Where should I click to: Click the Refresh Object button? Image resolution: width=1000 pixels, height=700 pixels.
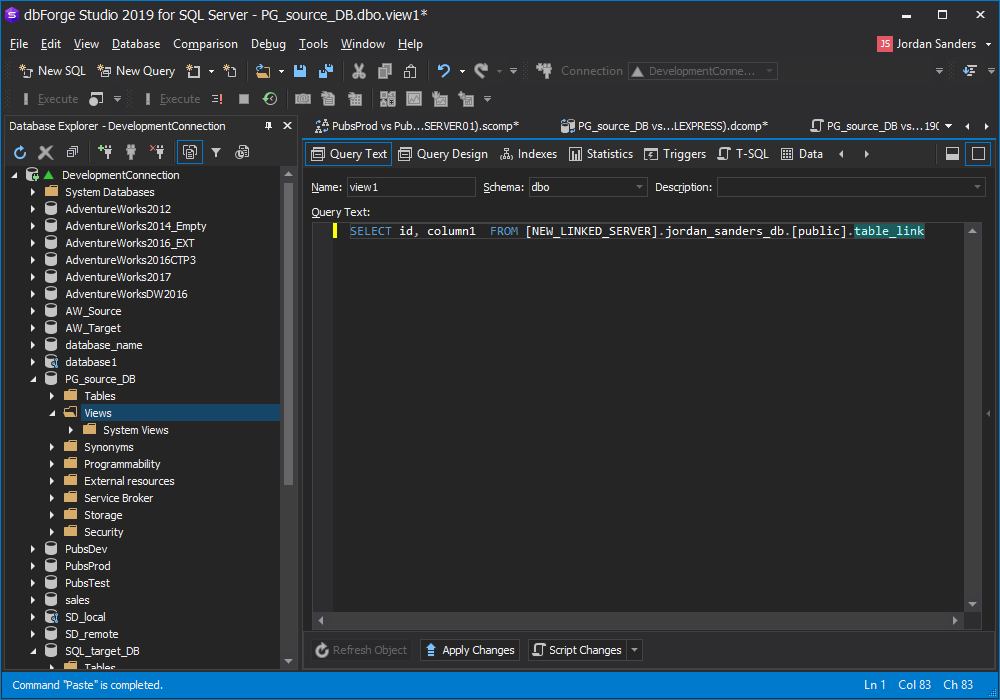coord(361,650)
